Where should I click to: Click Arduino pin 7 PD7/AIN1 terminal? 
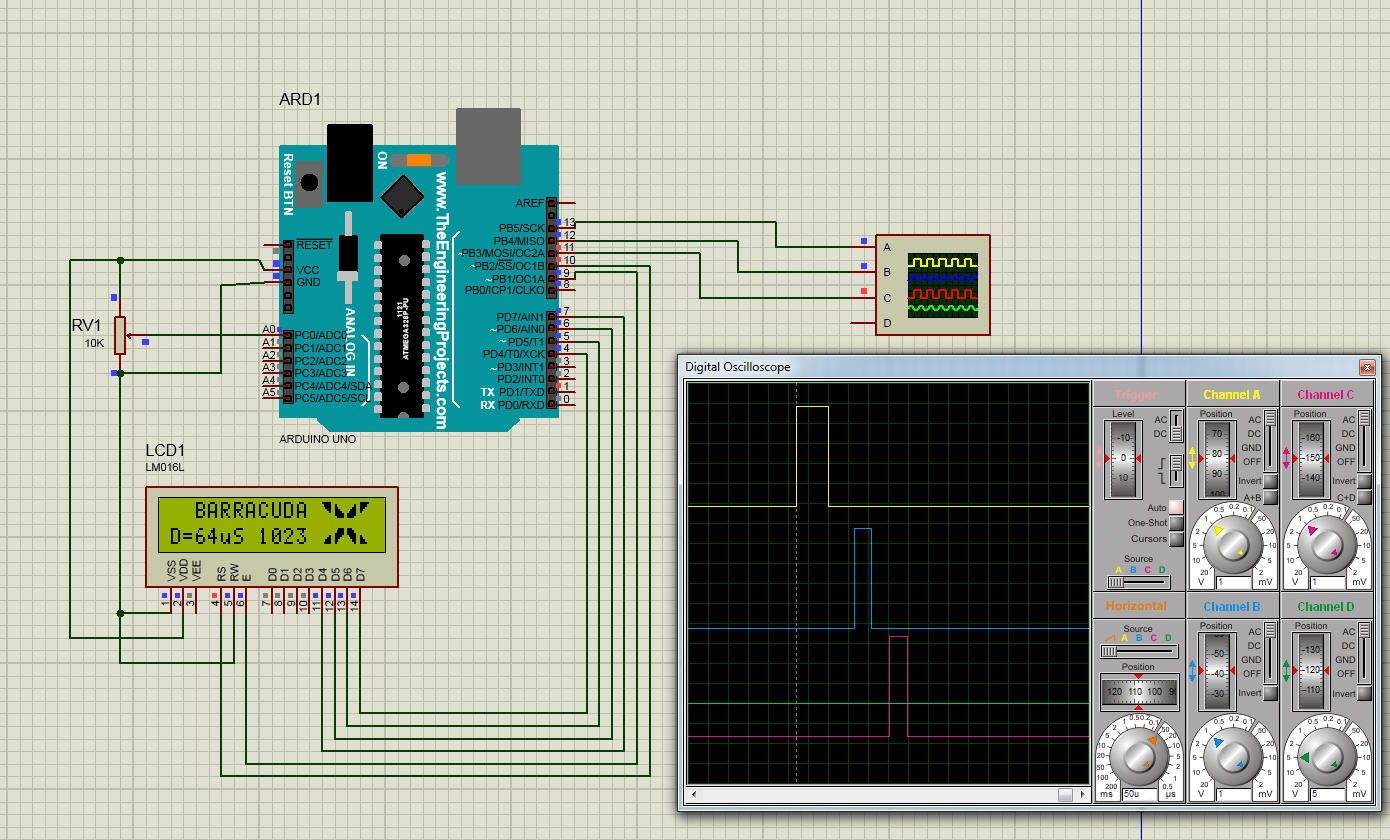coord(554,316)
